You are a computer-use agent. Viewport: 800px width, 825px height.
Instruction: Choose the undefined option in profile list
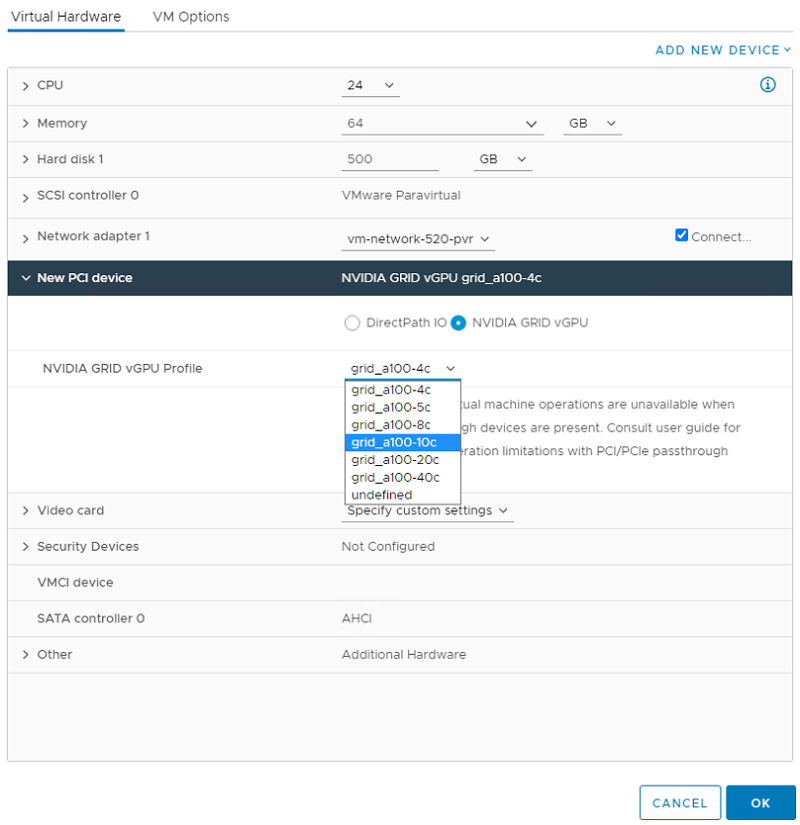(x=403, y=495)
